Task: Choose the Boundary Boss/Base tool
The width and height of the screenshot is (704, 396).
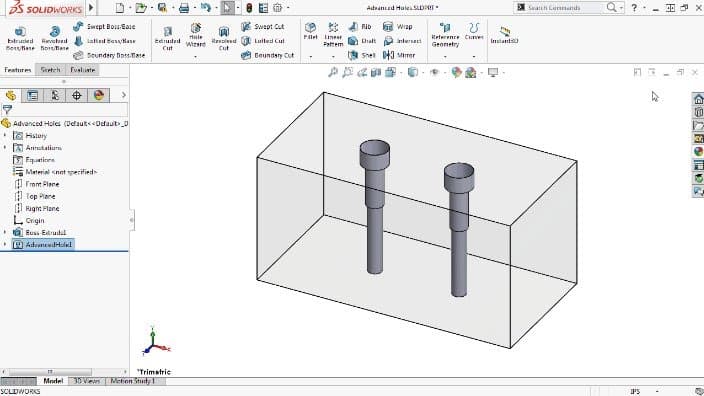Action: click(109, 55)
